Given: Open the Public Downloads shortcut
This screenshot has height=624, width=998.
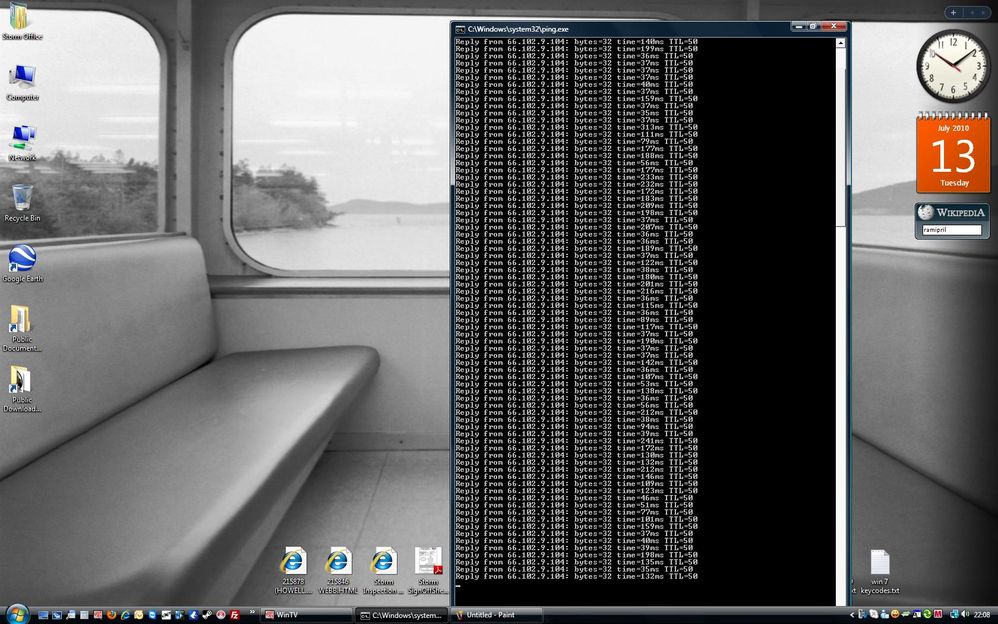Looking at the screenshot, I should click(x=22, y=382).
